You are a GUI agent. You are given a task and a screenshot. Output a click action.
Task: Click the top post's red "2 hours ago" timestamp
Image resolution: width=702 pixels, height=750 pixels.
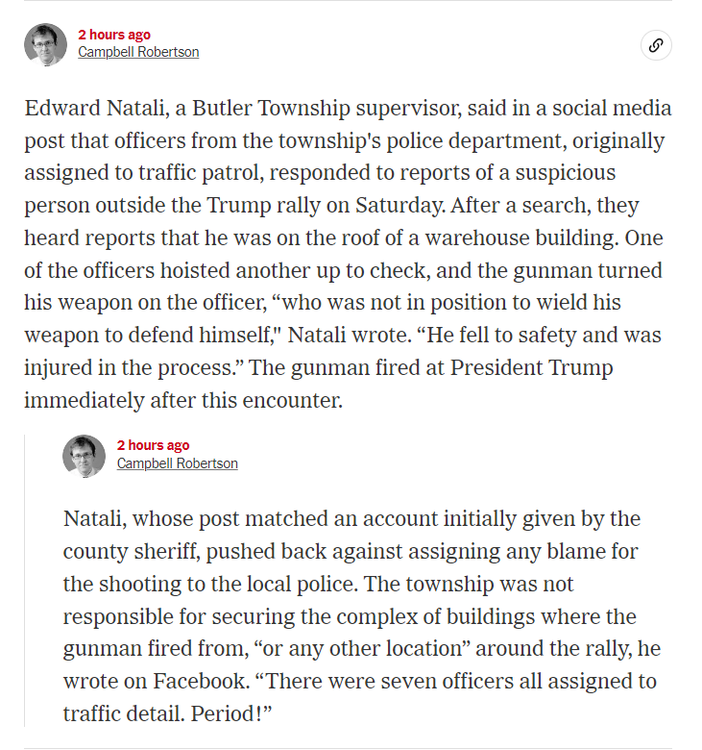(x=114, y=35)
